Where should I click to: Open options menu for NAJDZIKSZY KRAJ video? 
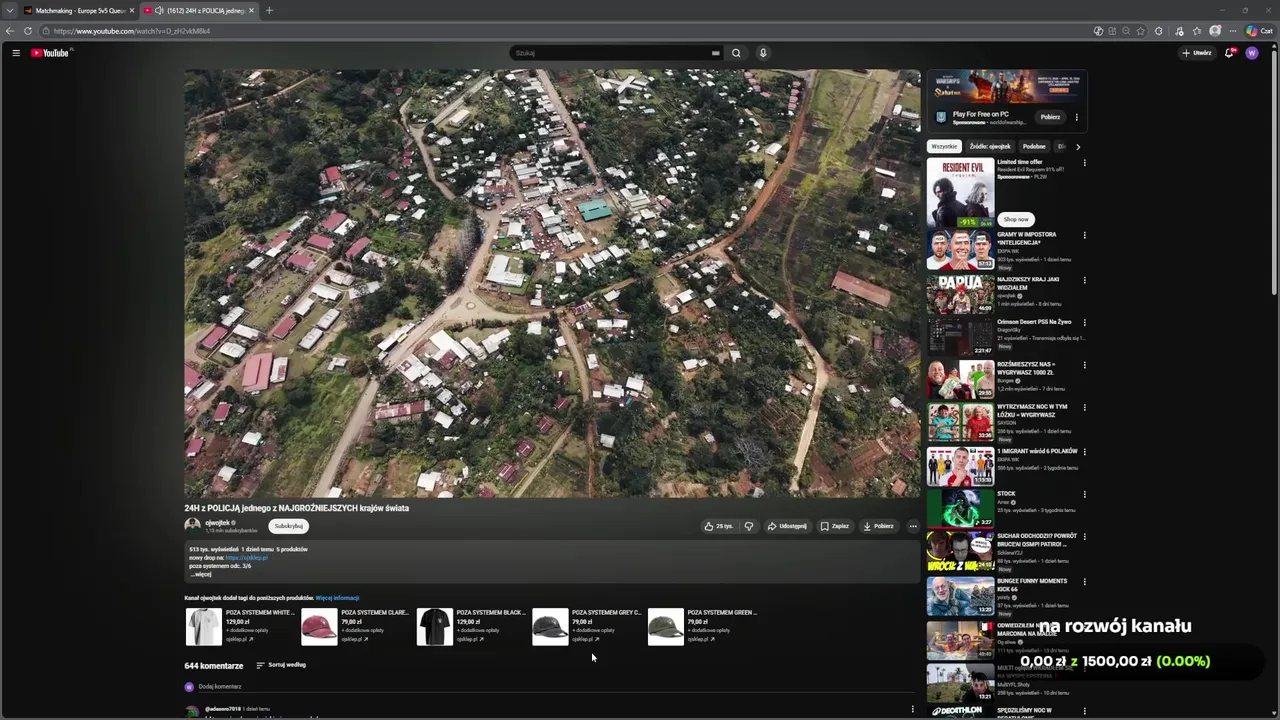click(1084, 281)
